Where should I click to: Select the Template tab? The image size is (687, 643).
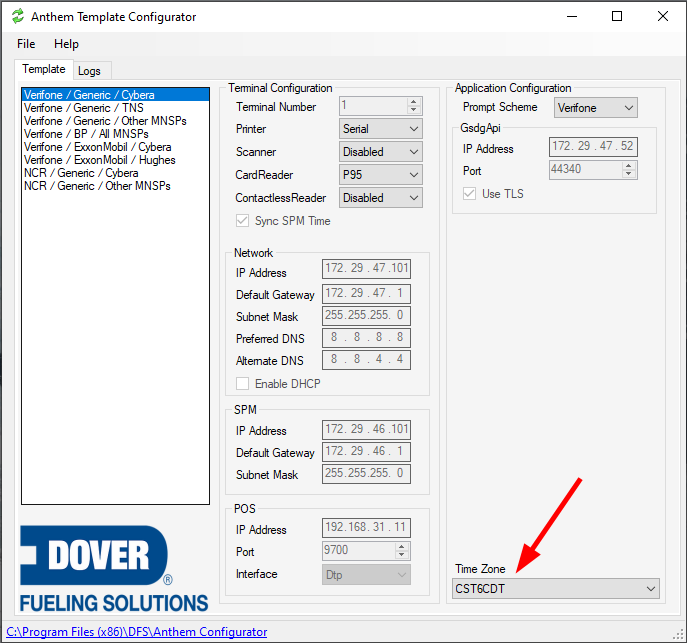(44, 69)
